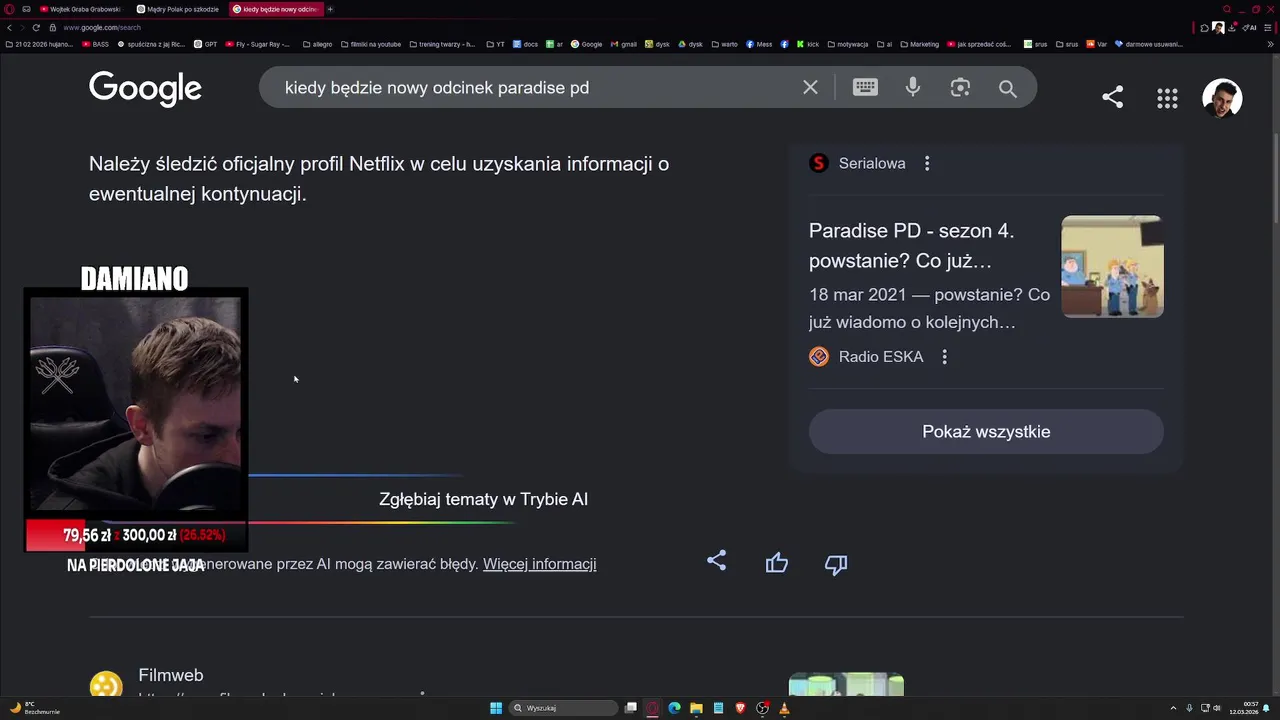Open more options for Radio ESKA source
The width and height of the screenshot is (1280, 720).
click(x=944, y=357)
